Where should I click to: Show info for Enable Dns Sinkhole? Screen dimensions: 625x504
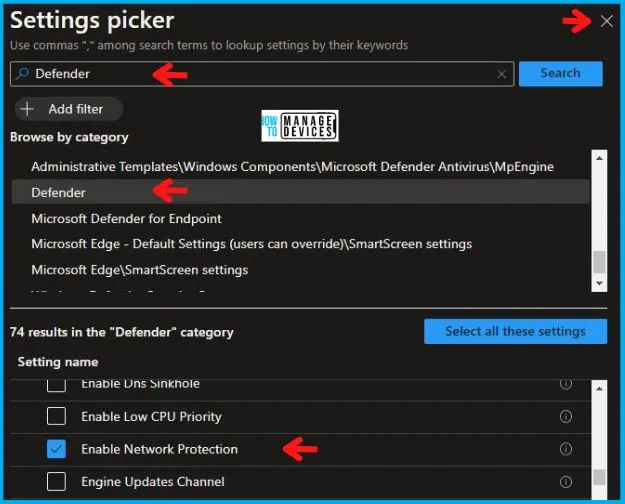(566, 384)
